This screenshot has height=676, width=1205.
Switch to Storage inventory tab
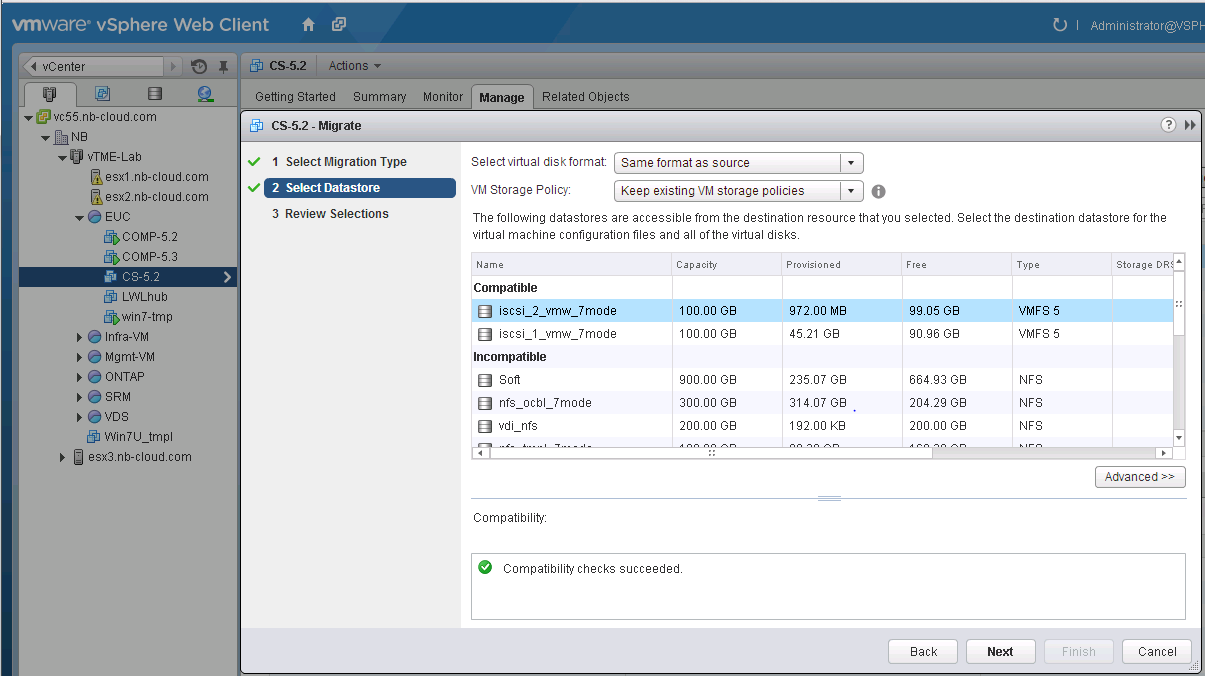coord(154,94)
